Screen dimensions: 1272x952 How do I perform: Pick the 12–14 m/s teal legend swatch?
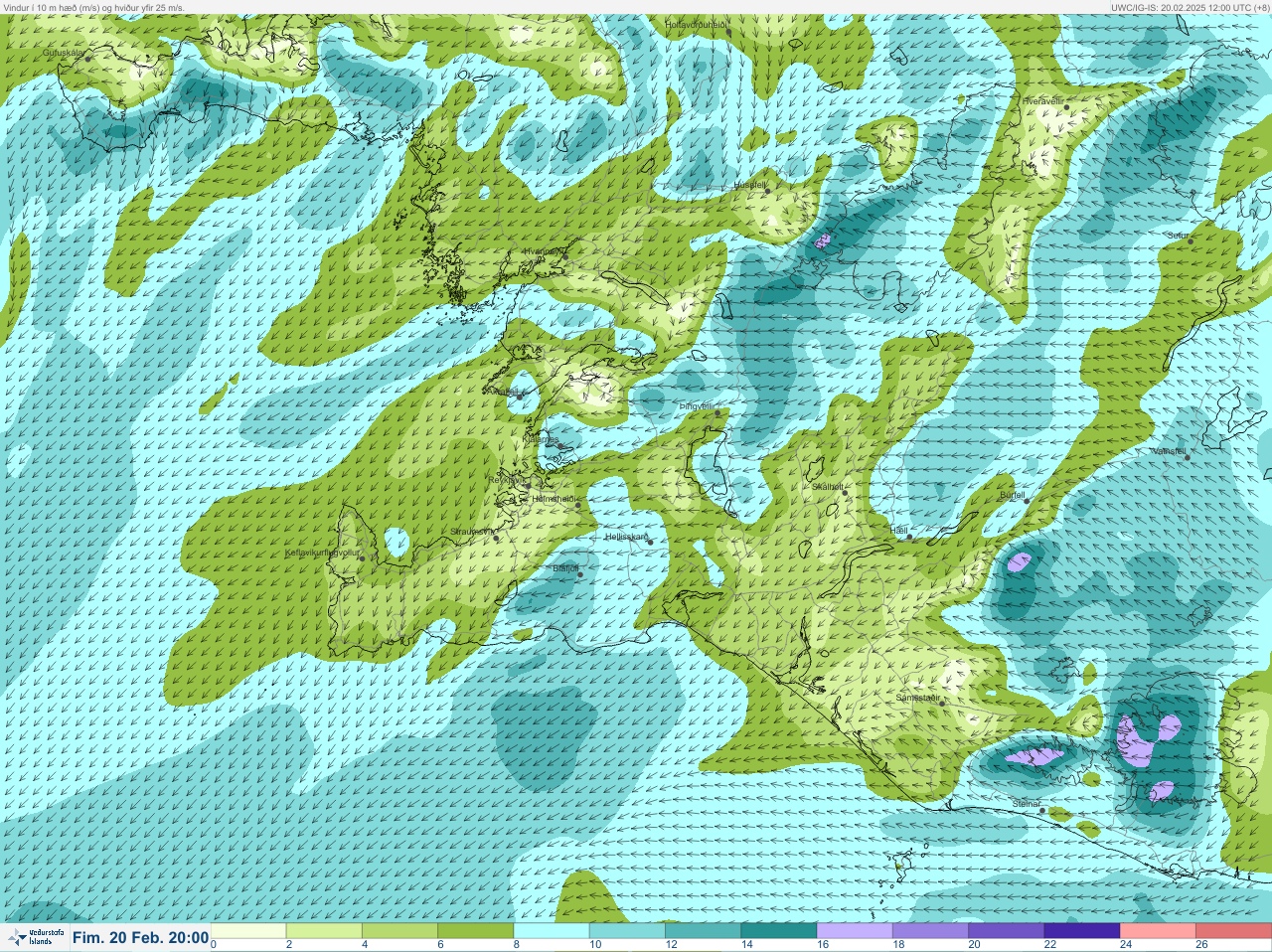(x=703, y=930)
